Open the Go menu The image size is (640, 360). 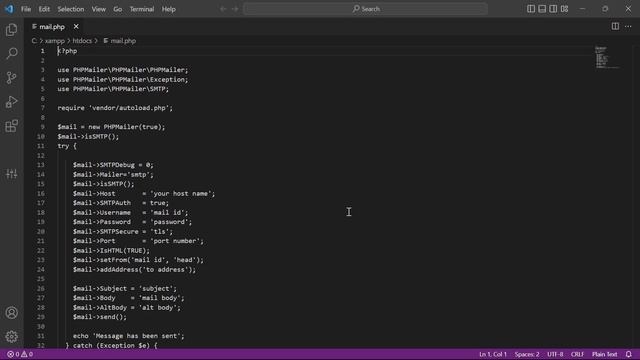click(118, 9)
